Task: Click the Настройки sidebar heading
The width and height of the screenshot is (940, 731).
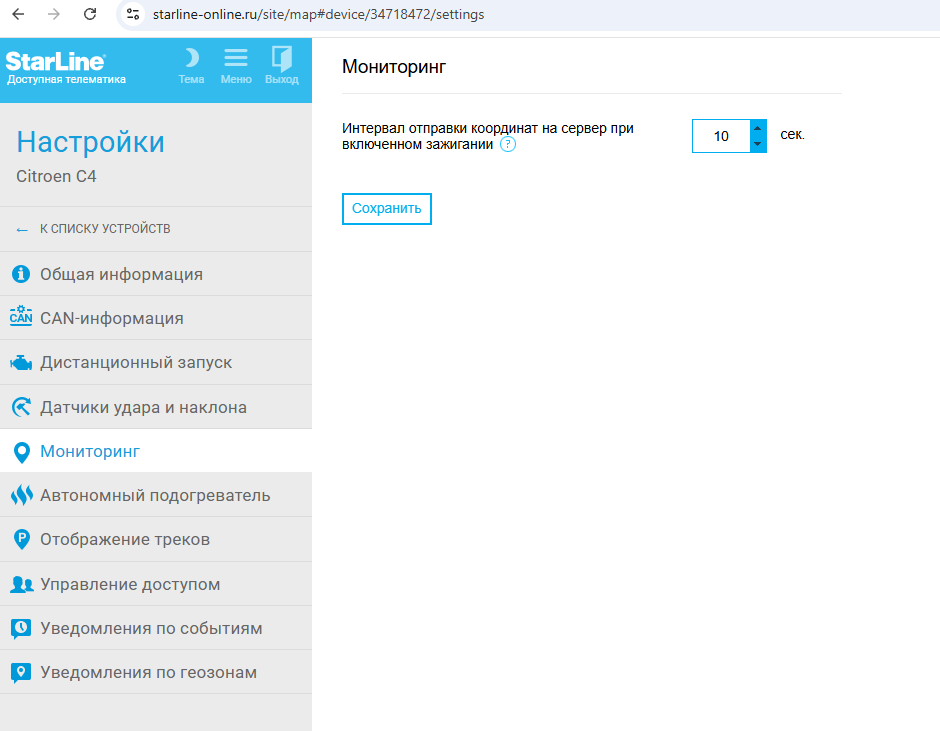Action: [91, 142]
